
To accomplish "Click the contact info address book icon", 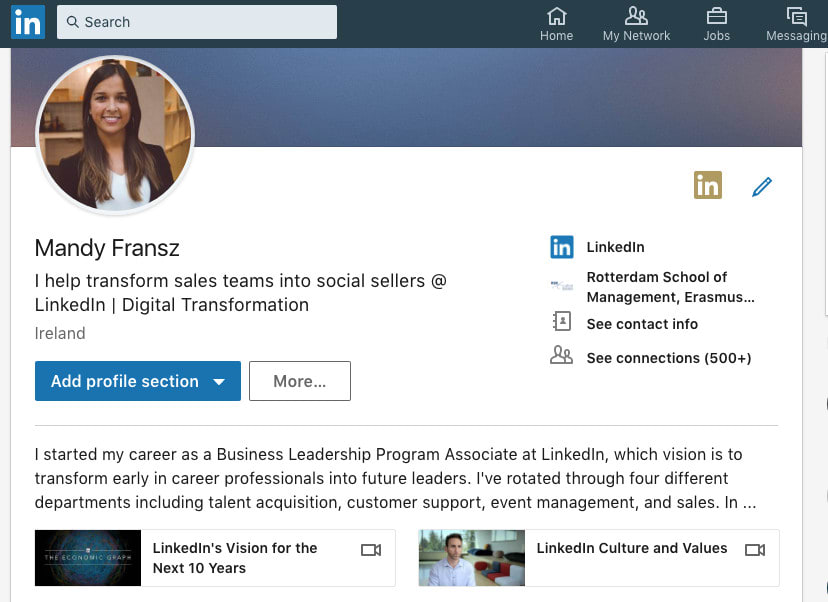I will [x=561, y=321].
